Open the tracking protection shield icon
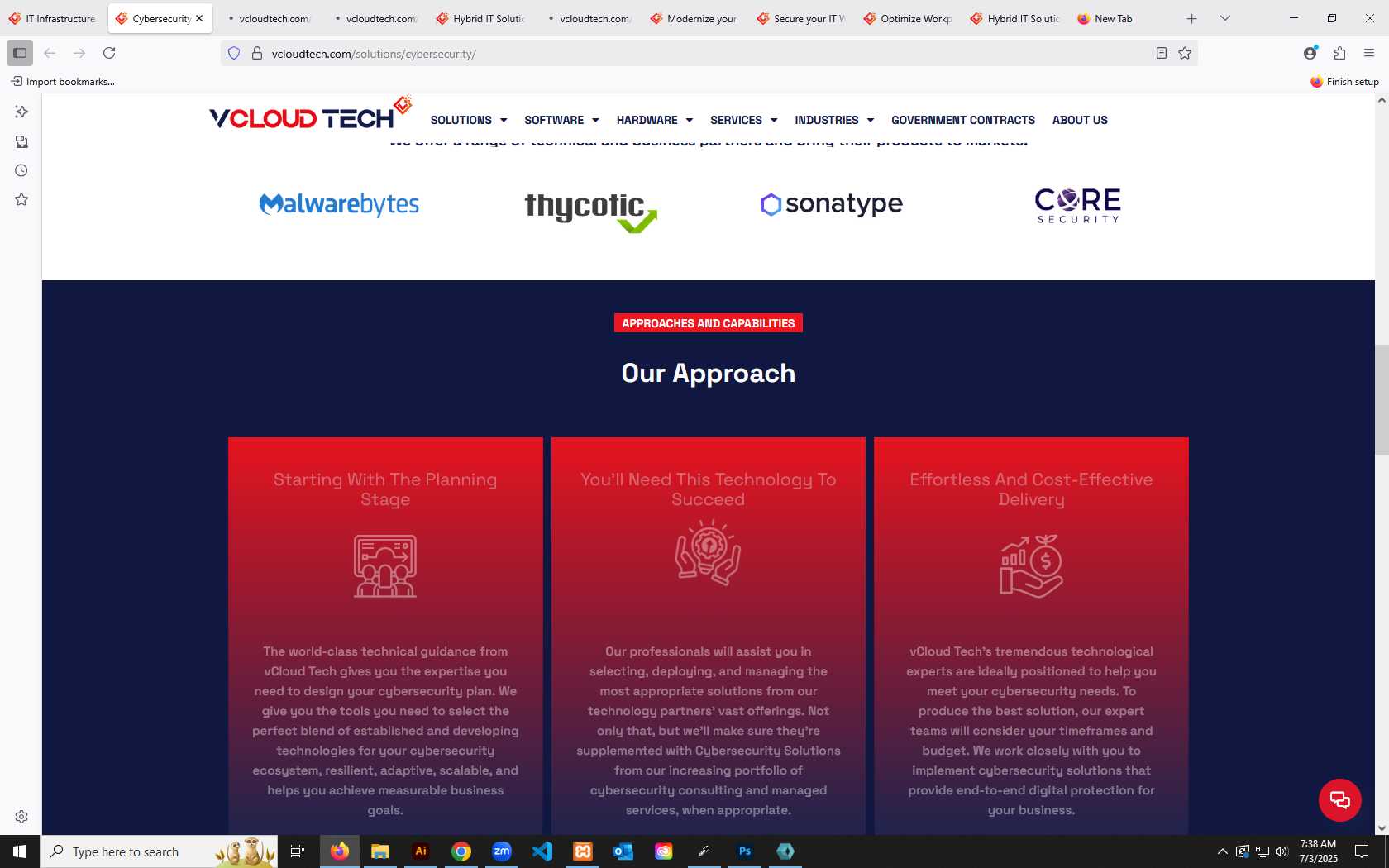This screenshot has height=868, width=1389. 234,53
